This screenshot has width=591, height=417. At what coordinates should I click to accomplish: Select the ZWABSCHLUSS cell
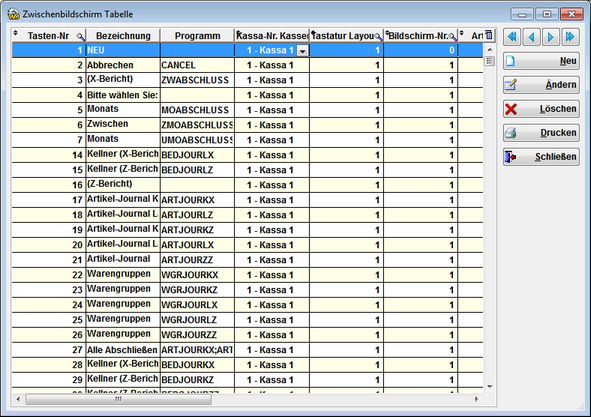[x=197, y=80]
